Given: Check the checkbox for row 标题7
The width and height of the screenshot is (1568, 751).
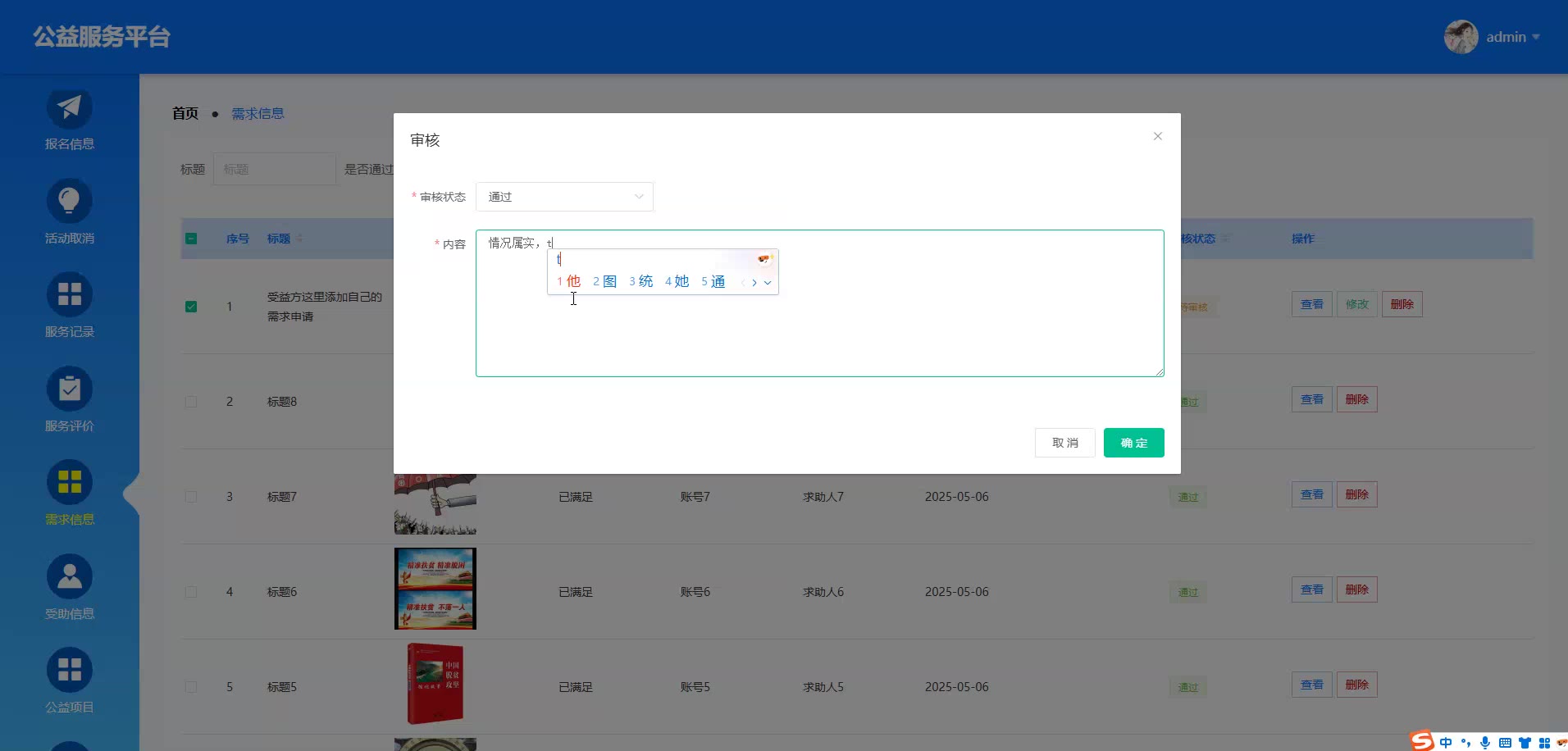Looking at the screenshot, I should (191, 497).
